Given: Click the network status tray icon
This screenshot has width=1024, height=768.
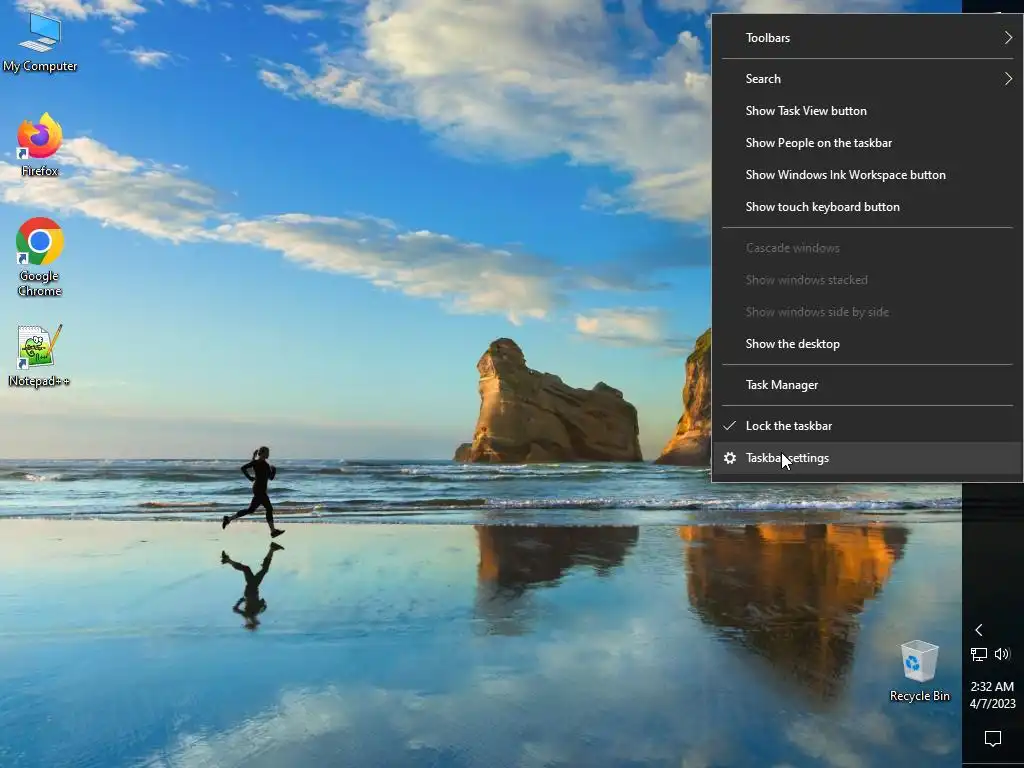Looking at the screenshot, I should click(978, 654).
